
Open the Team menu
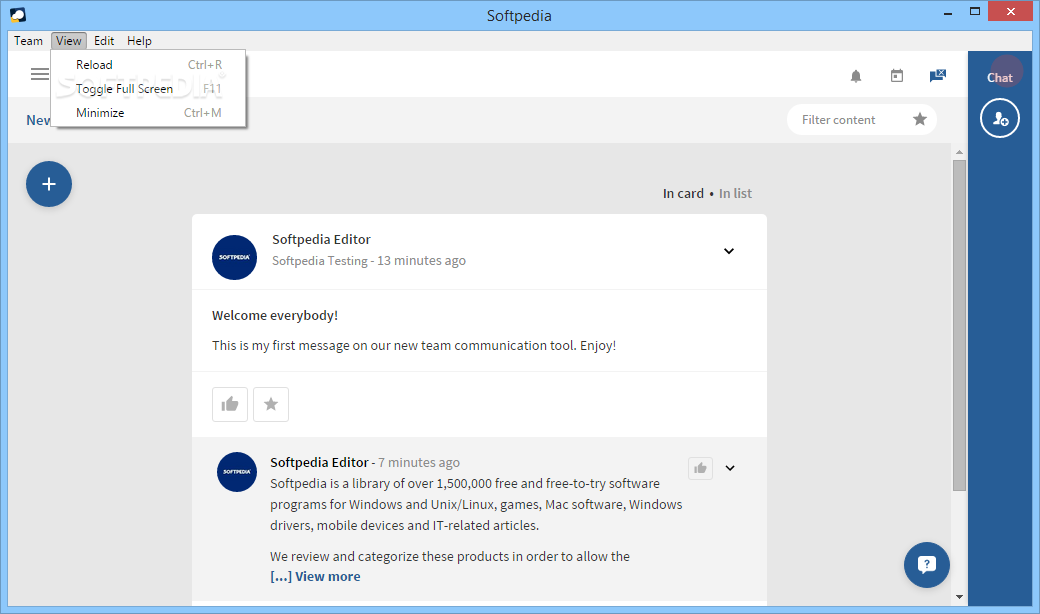pos(29,40)
